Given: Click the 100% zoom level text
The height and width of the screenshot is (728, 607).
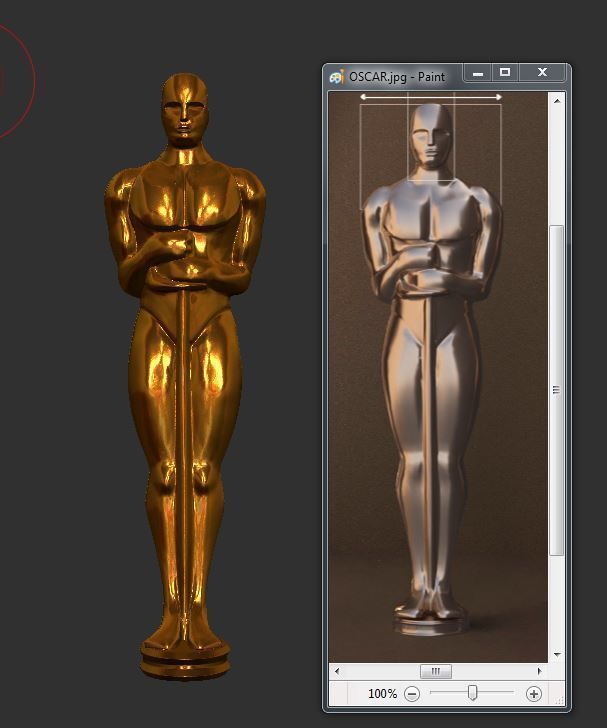Looking at the screenshot, I should [383, 694].
